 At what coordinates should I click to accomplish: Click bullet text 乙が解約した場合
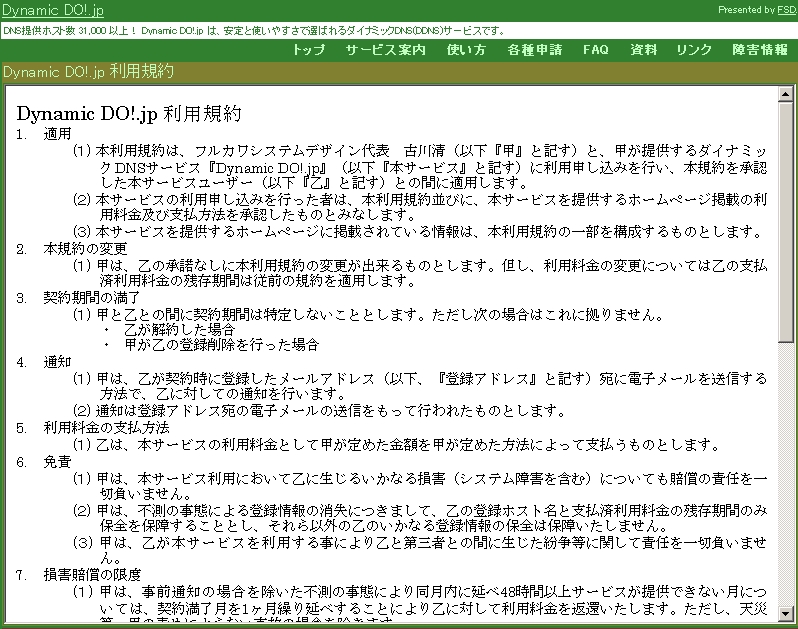click(180, 330)
